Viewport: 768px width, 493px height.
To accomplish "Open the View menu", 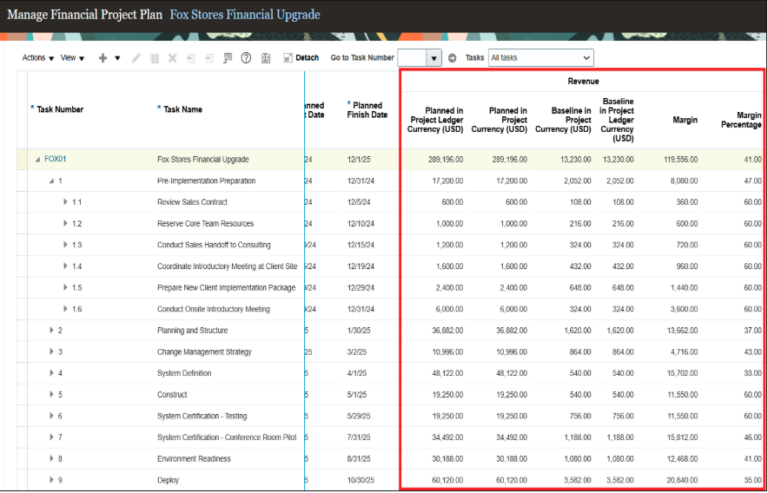I will 72,58.
